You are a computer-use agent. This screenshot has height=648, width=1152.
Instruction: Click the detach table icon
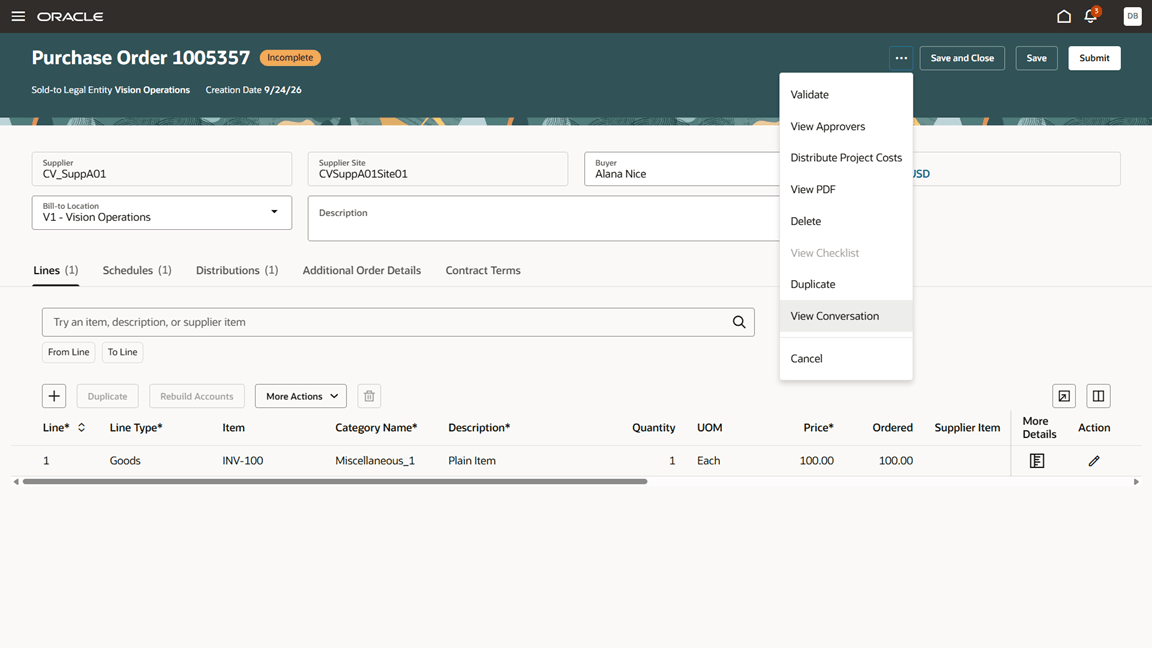point(1064,396)
